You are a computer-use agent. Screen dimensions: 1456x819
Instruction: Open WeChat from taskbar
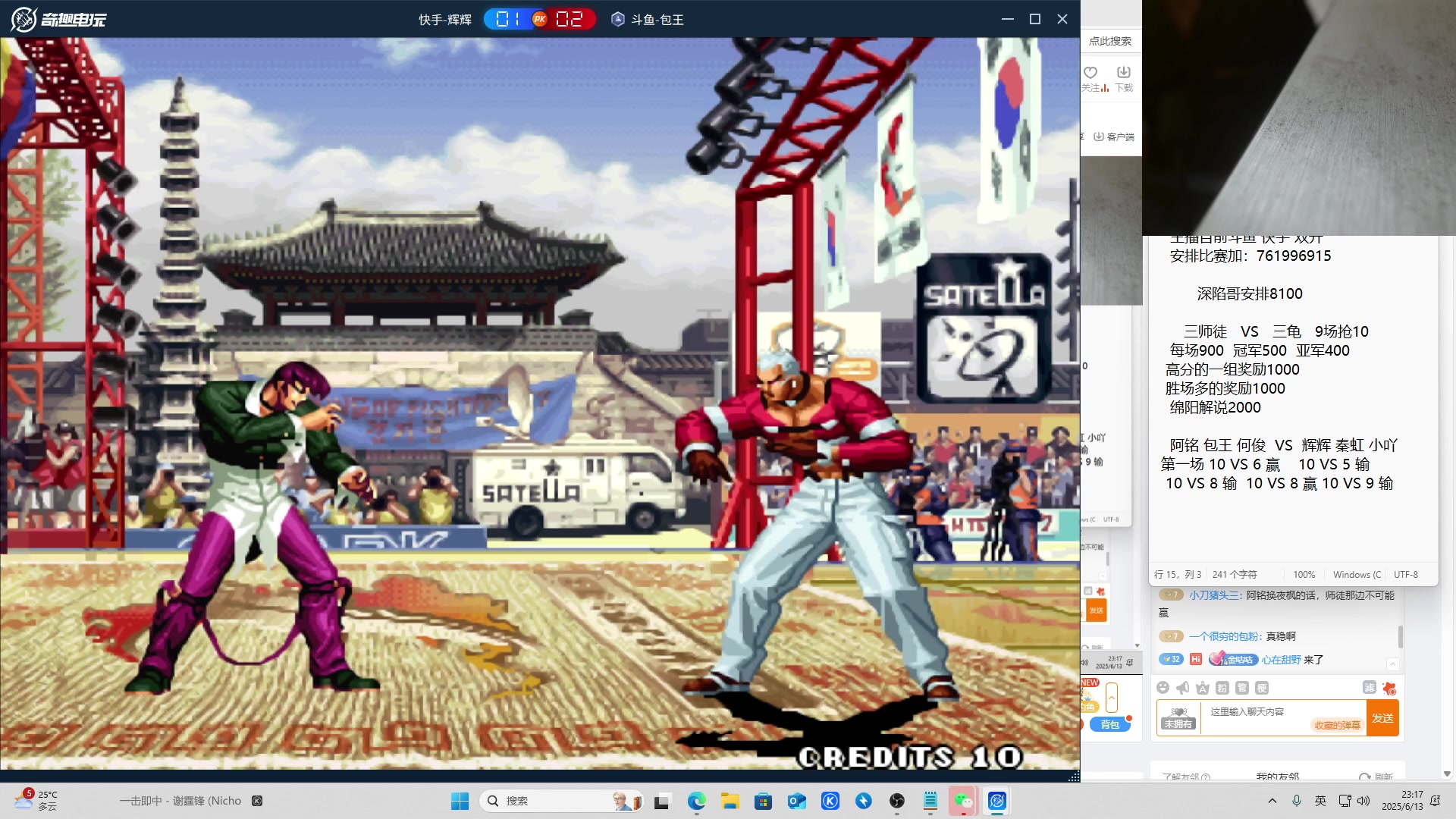click(963, 801)
